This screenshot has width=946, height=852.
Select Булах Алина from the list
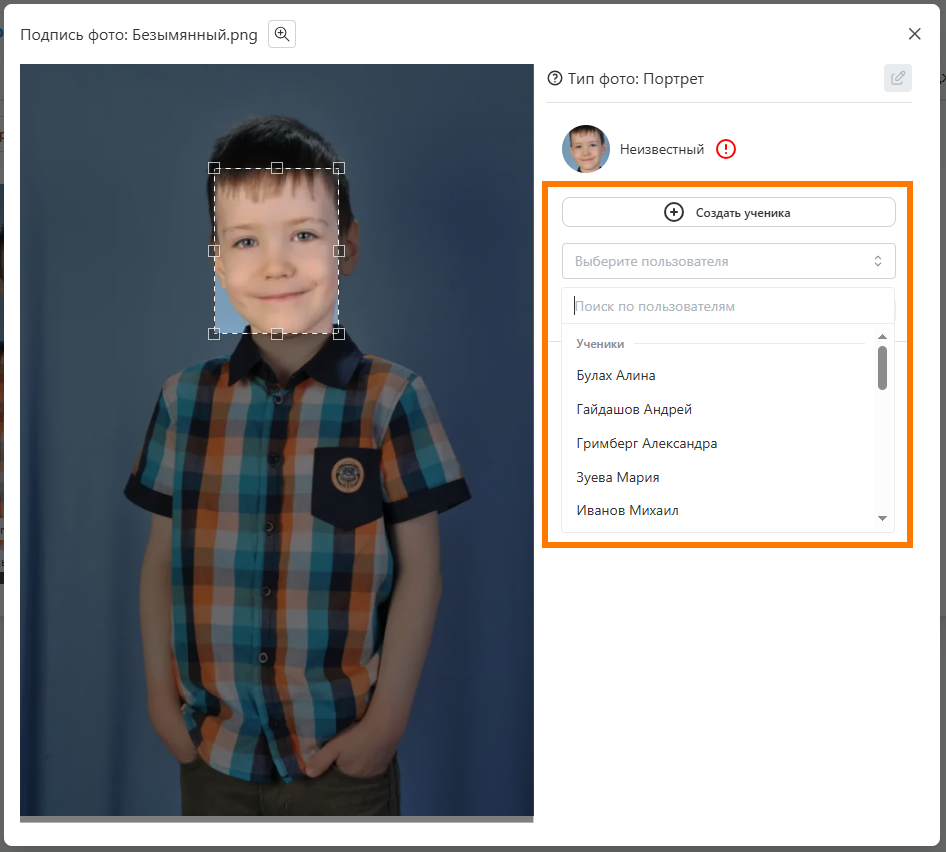[x=616, y=376]
